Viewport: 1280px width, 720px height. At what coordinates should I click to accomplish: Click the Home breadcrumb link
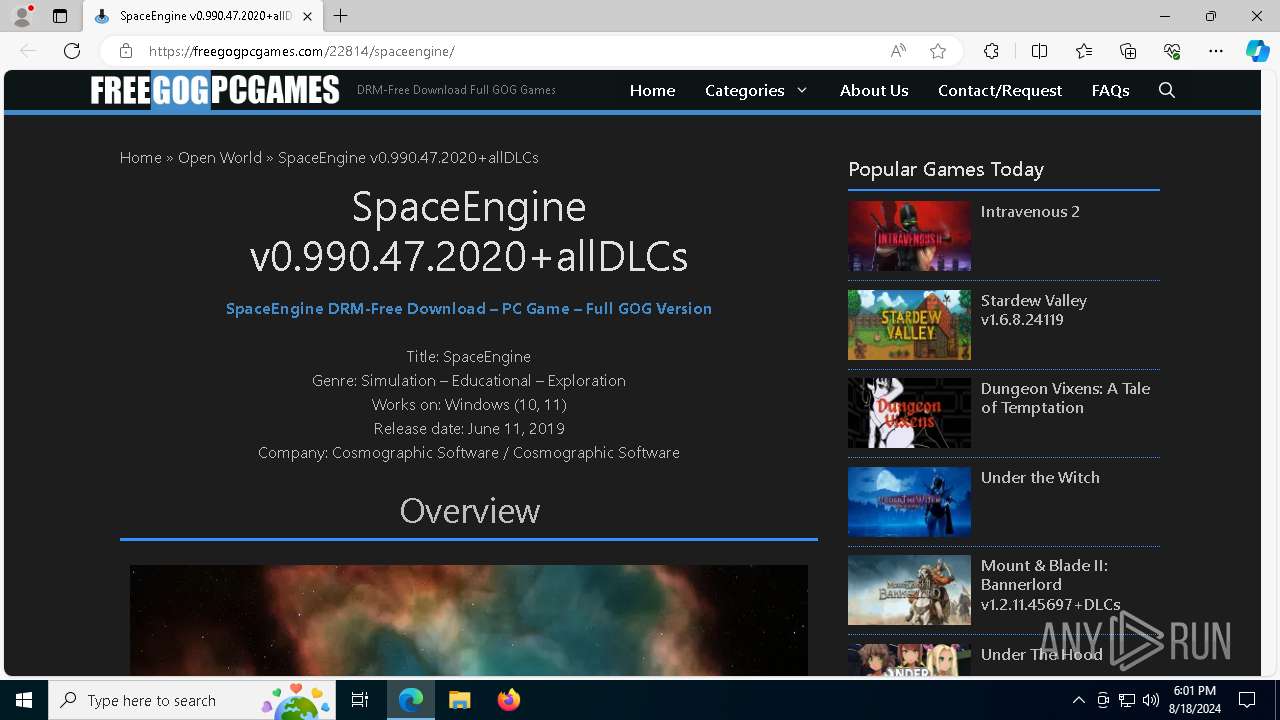(x=140, y=157)
